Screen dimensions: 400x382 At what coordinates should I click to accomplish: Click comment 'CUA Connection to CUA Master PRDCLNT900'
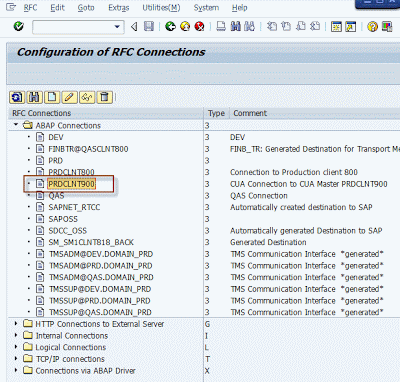(x=309, y=184)
